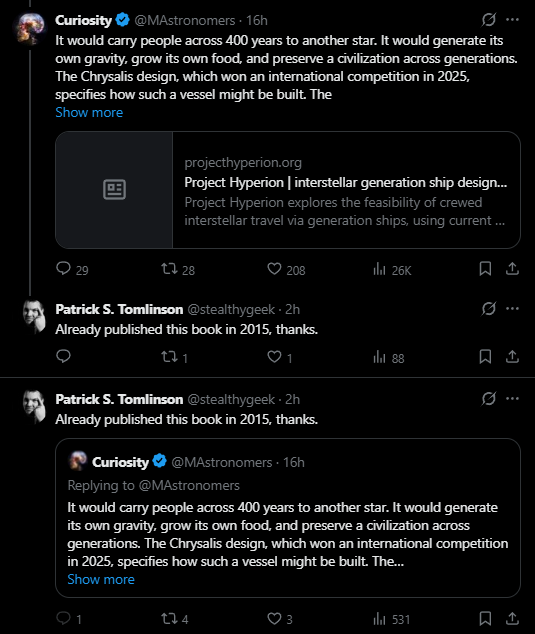Bookmark the Curiosity post about Chrysalis
This screenshot has width=535, height=634.
point(485,269)
